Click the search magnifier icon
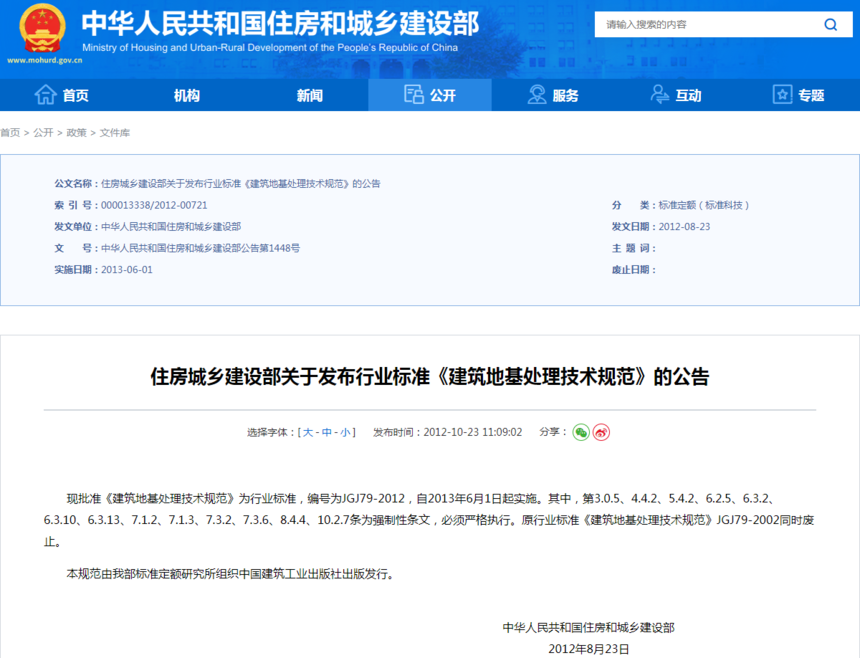 pyautogui.click(x=830, y=25)
